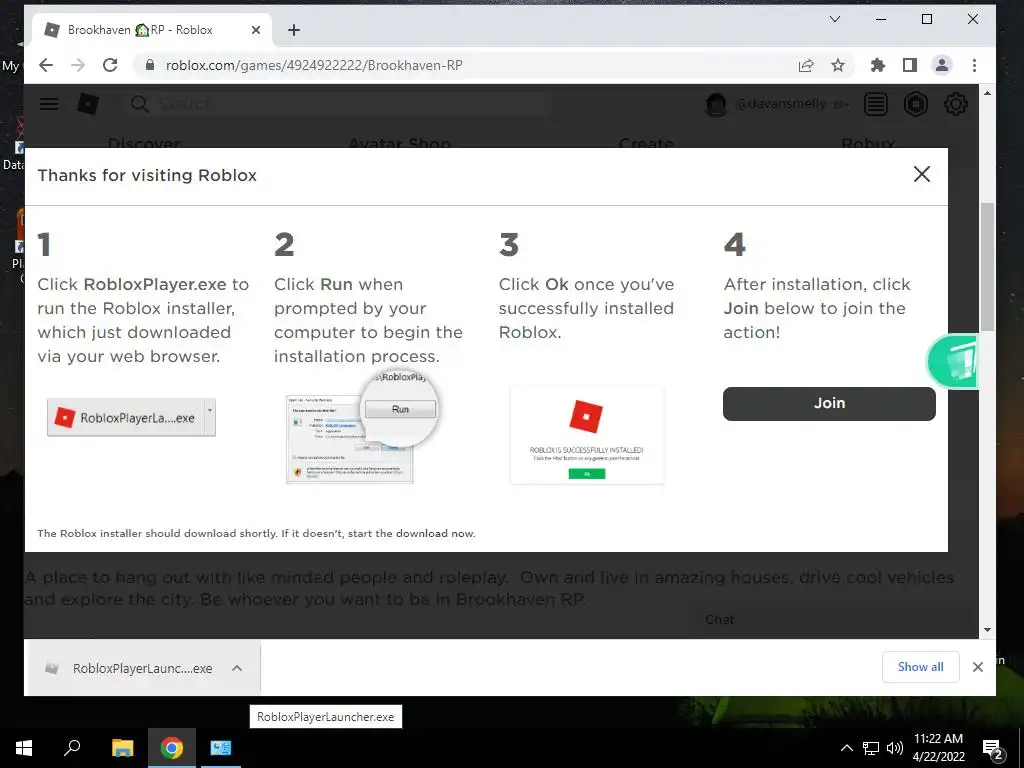Open a new browser tab
1024x768 pixels.
[x=294, y=30]
